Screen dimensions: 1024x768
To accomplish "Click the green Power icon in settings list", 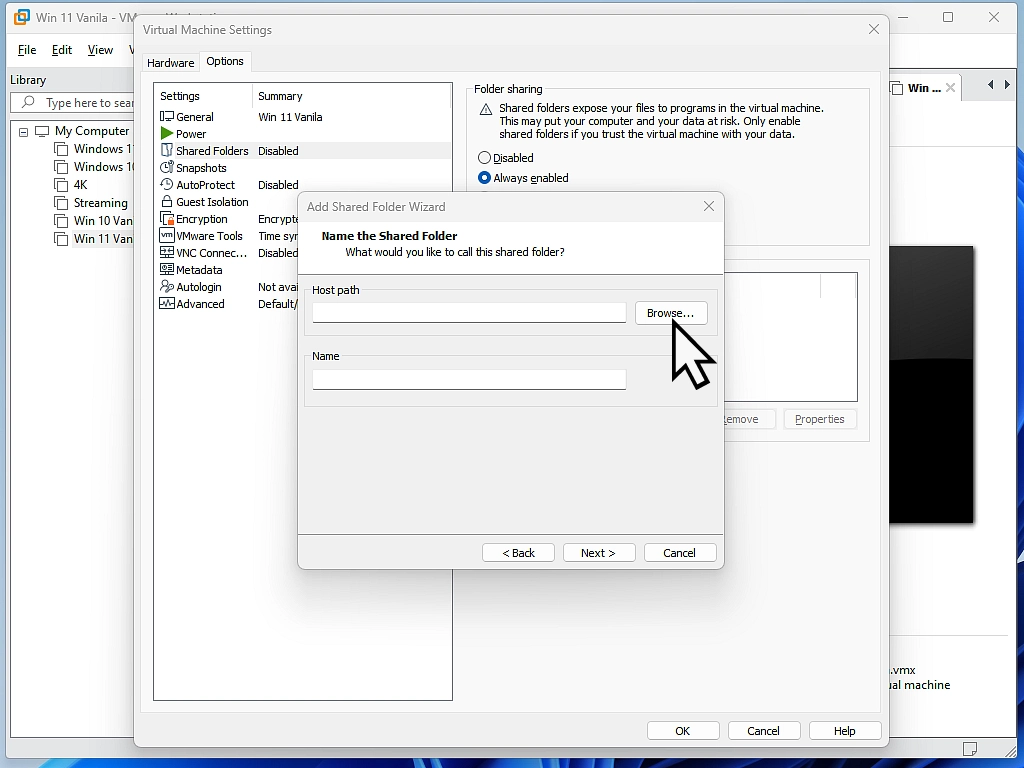I will click(167, 134).
